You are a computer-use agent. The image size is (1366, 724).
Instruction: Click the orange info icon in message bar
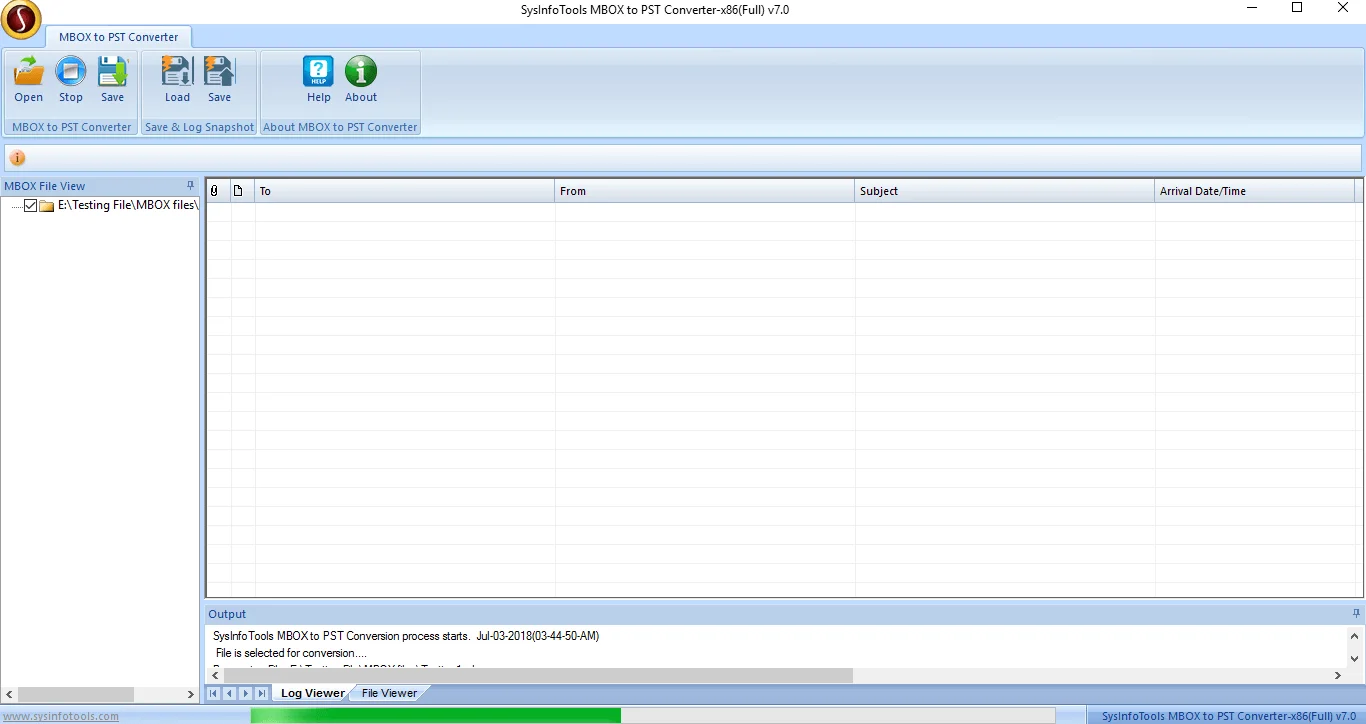pyautogui.click(x=17, y=158)
